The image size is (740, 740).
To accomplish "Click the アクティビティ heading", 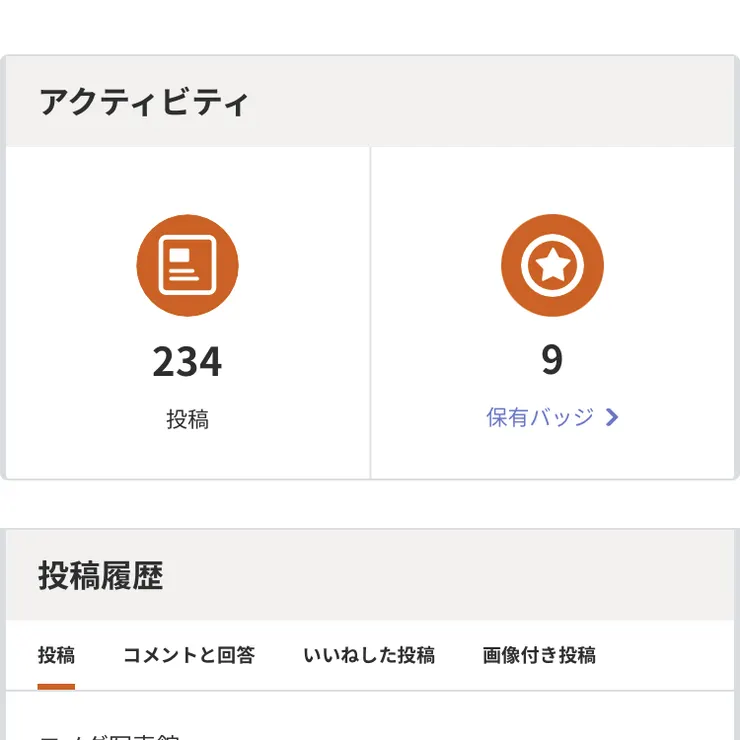I will coord(143,102).
